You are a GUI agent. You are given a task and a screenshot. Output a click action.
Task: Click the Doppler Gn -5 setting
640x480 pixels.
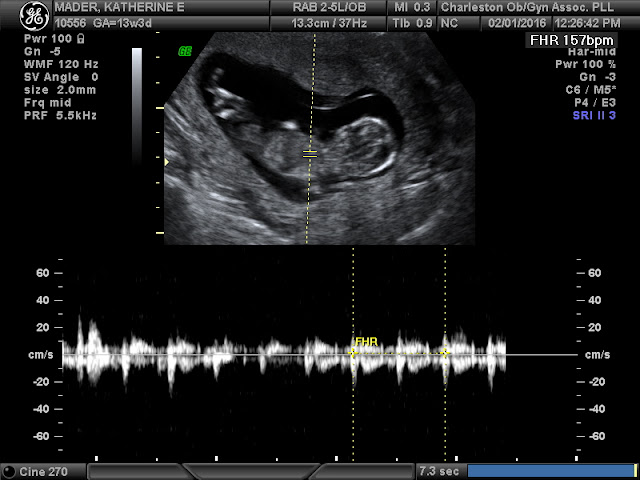pos(42,51)
